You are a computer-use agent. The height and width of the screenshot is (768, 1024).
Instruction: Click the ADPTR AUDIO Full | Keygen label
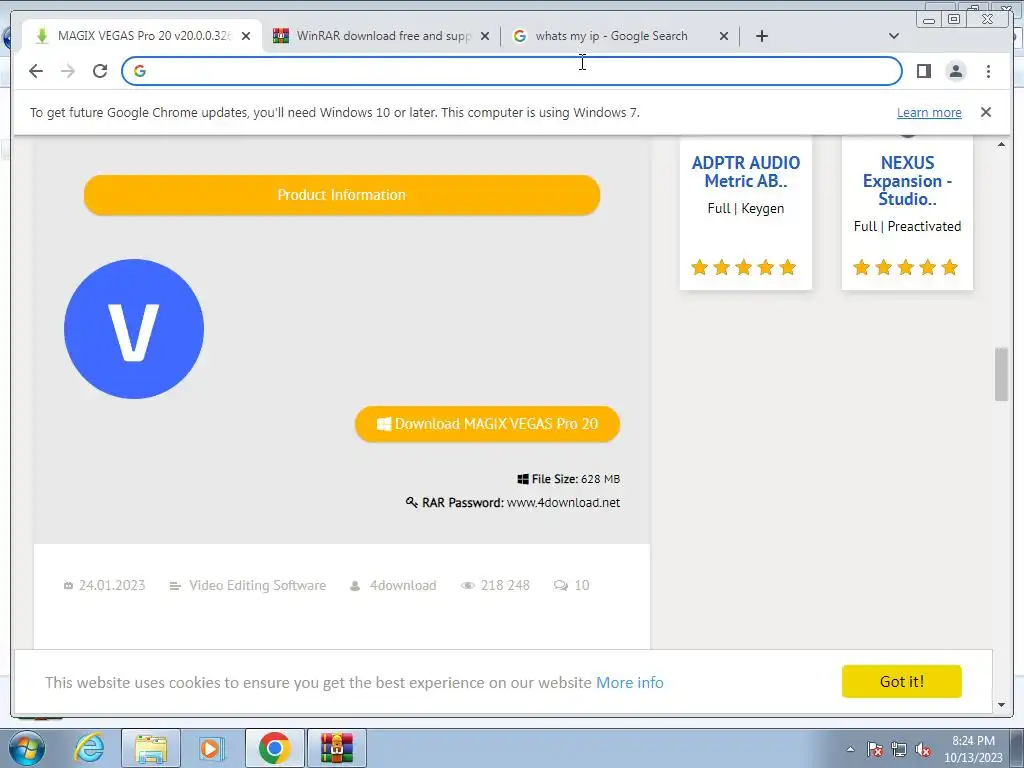[746, 208]
